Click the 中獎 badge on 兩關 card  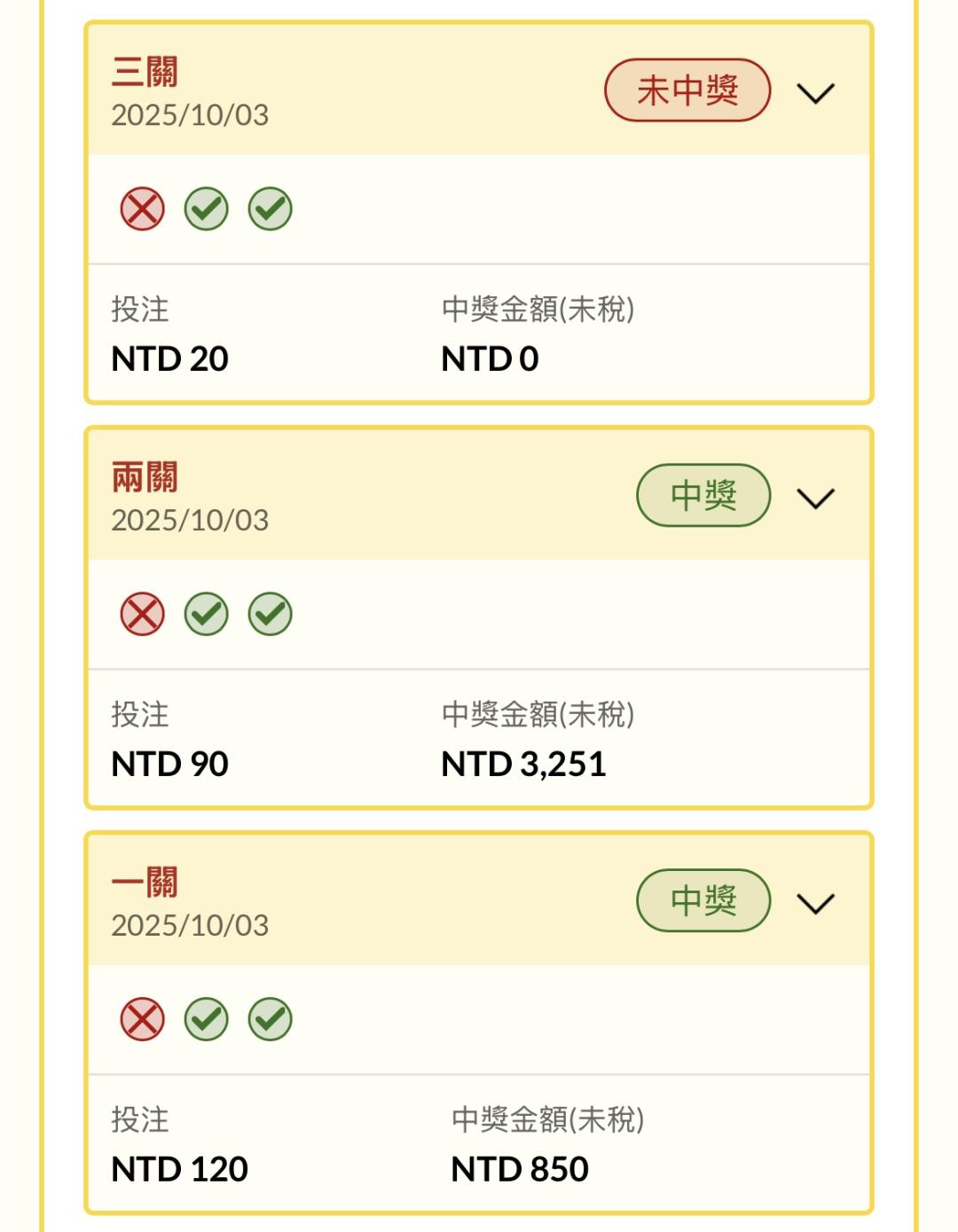[x=703, y=495]
